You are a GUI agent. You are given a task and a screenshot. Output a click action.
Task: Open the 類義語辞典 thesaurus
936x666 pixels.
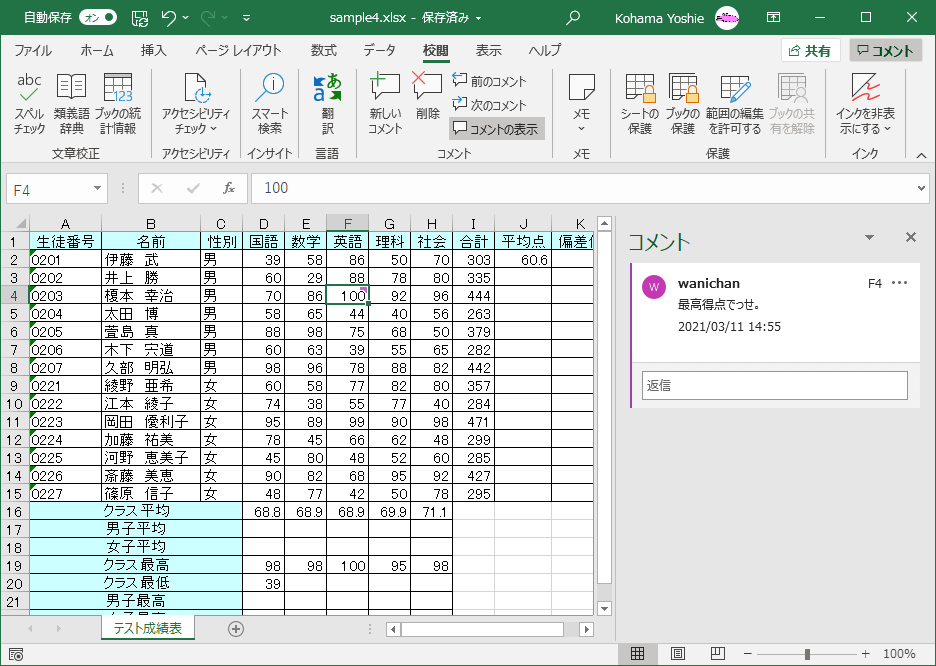click(71, 103)
